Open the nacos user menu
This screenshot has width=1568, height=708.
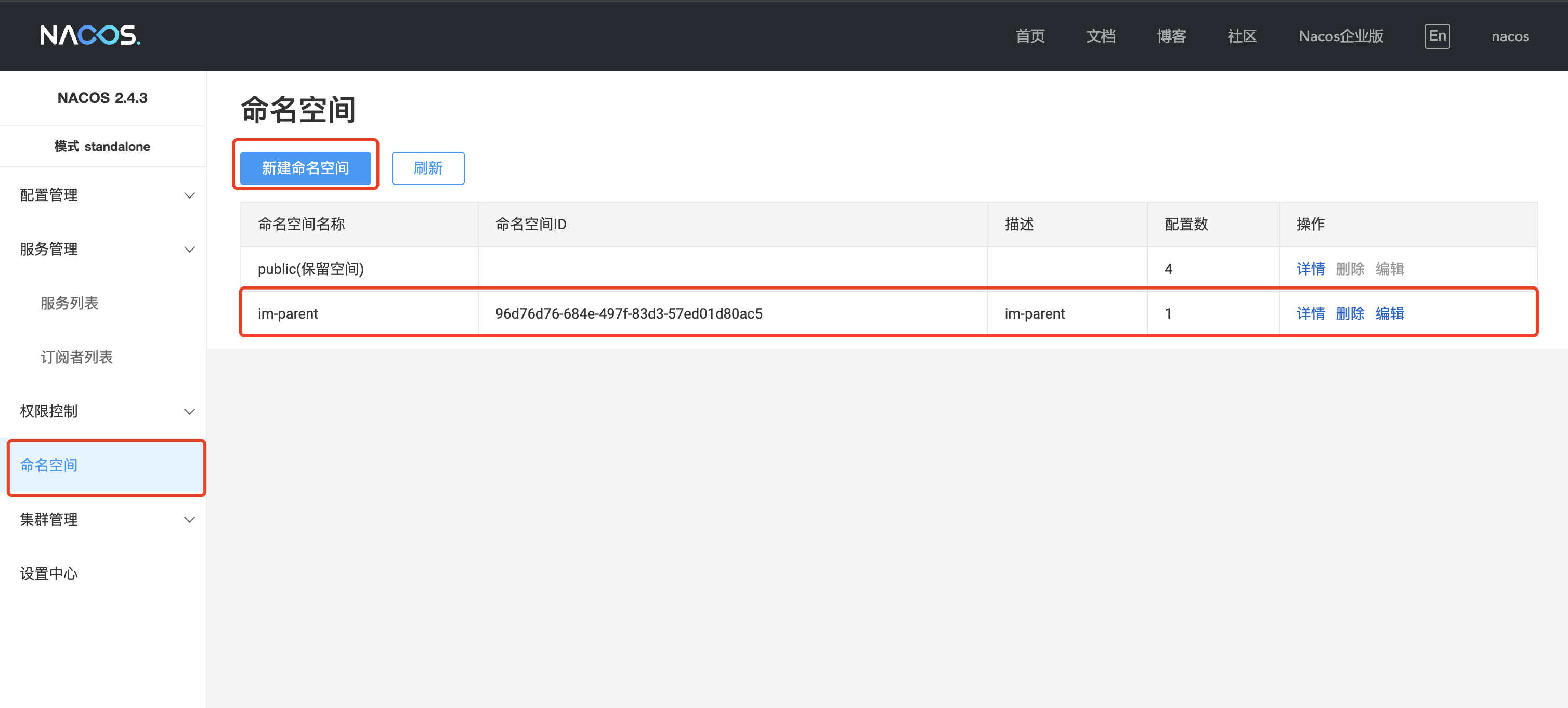pos(1510,36)
